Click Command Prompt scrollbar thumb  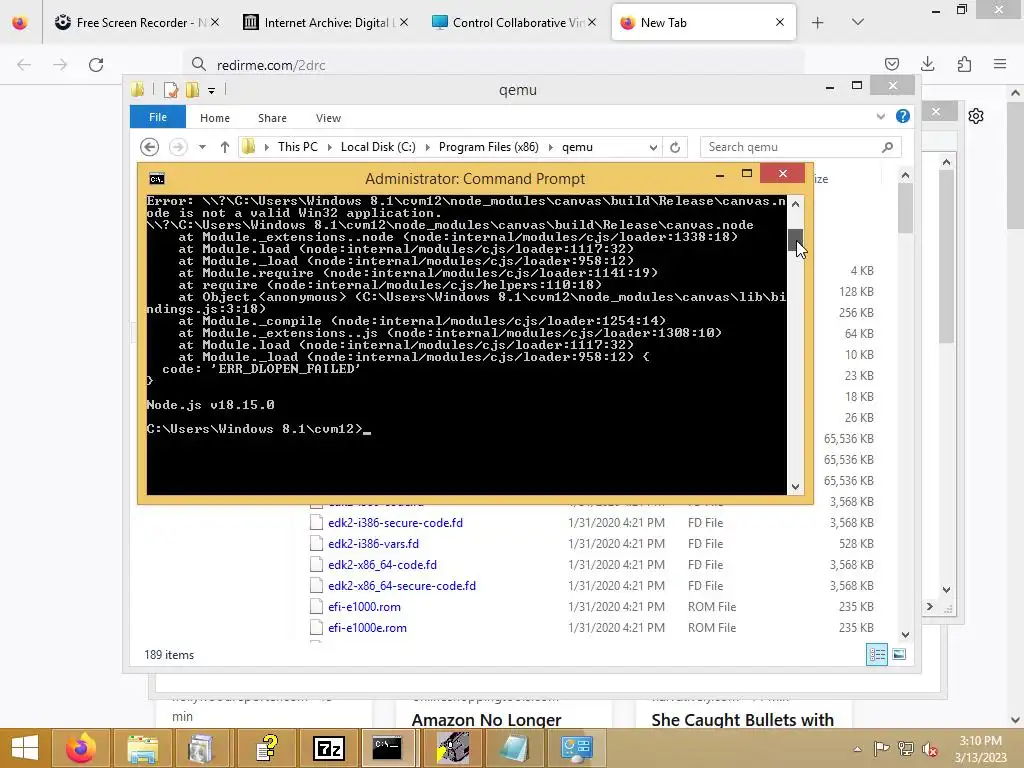point(795,239)
